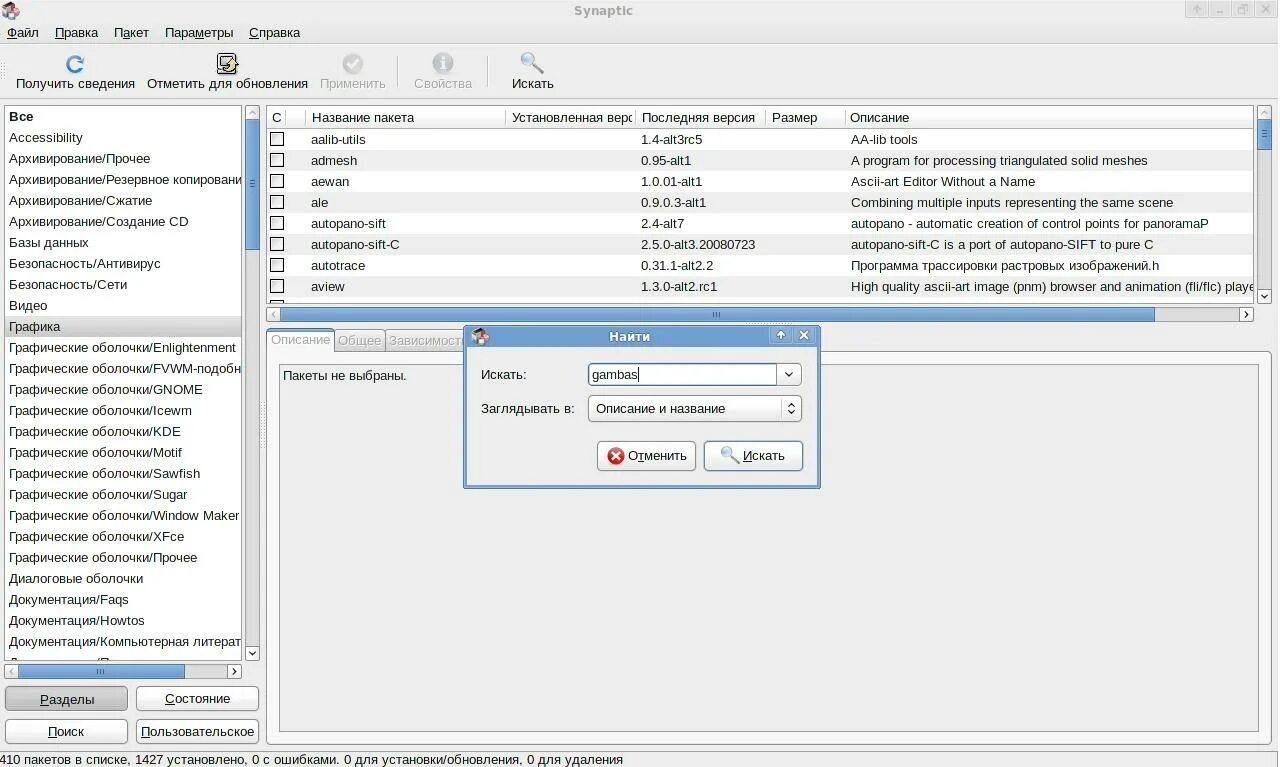This screenshot has height=767, width=1280.
Task: Click the greyed Apply toolbar icon
Action: coord(353,63)
